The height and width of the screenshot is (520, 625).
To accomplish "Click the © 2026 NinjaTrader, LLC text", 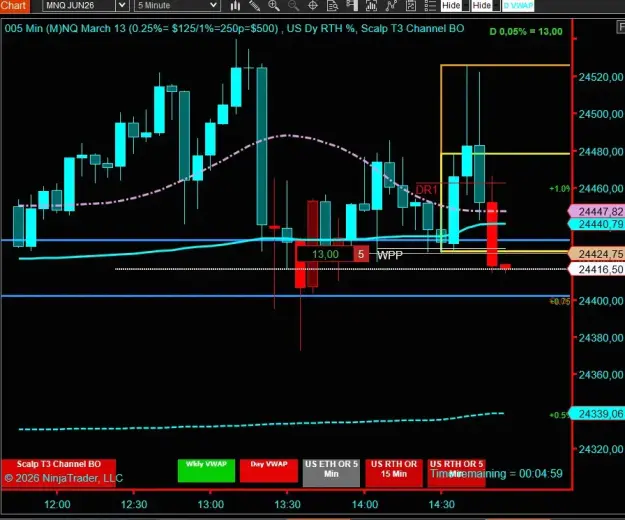I will 64,478.
